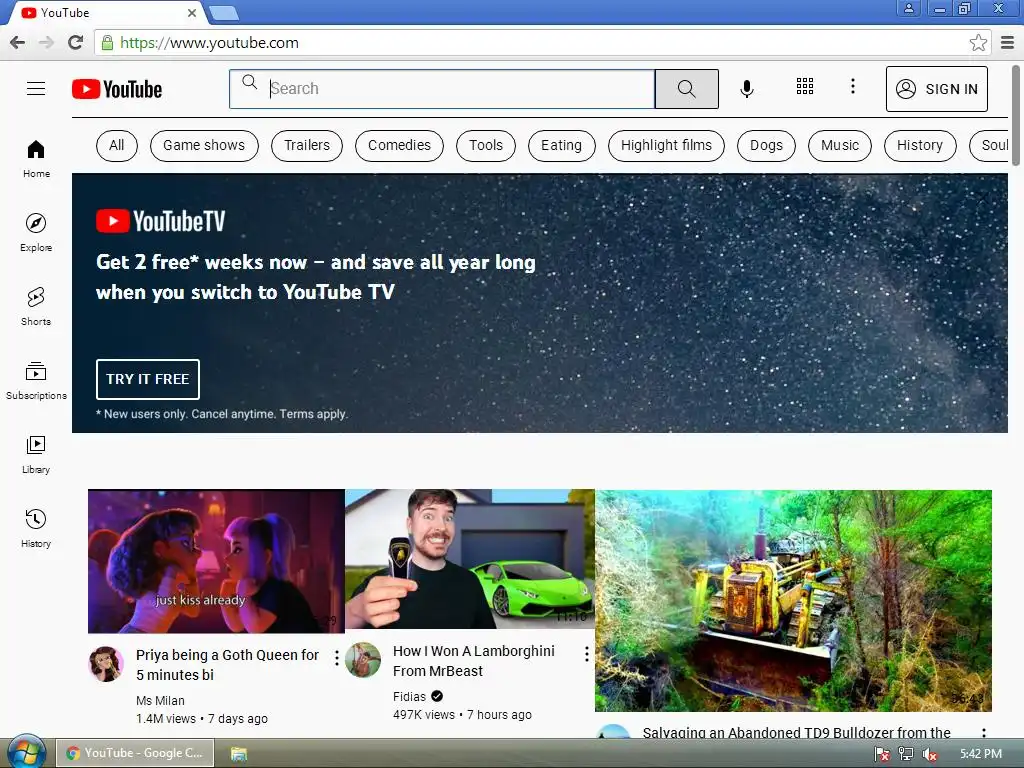Open the Windows Start menu

(25, 752)
